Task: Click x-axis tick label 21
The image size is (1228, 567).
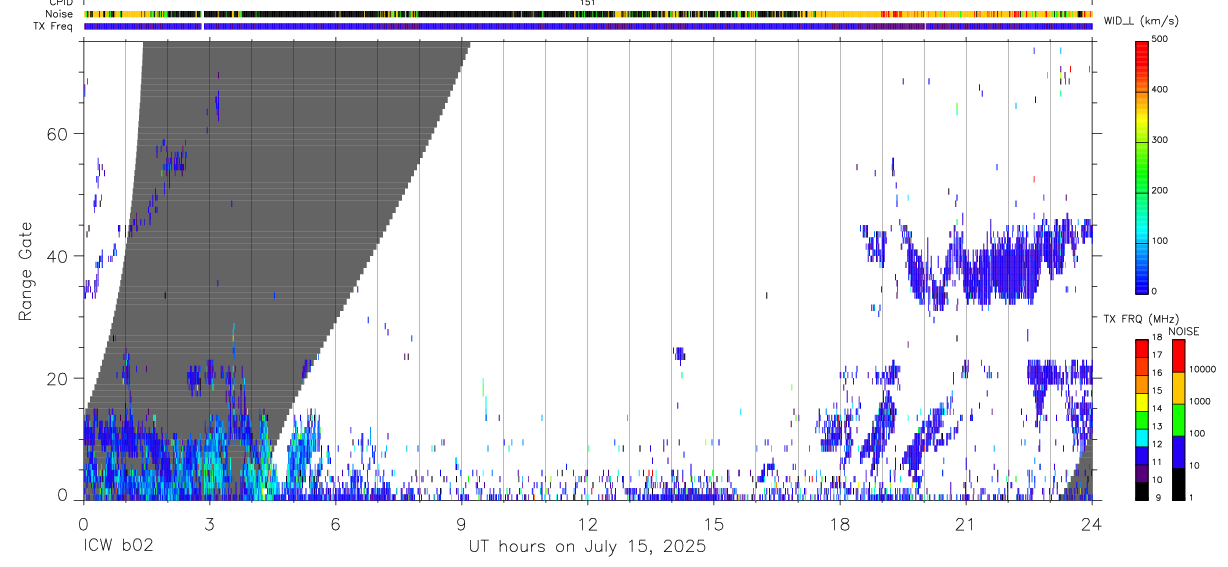Action: 966,523
